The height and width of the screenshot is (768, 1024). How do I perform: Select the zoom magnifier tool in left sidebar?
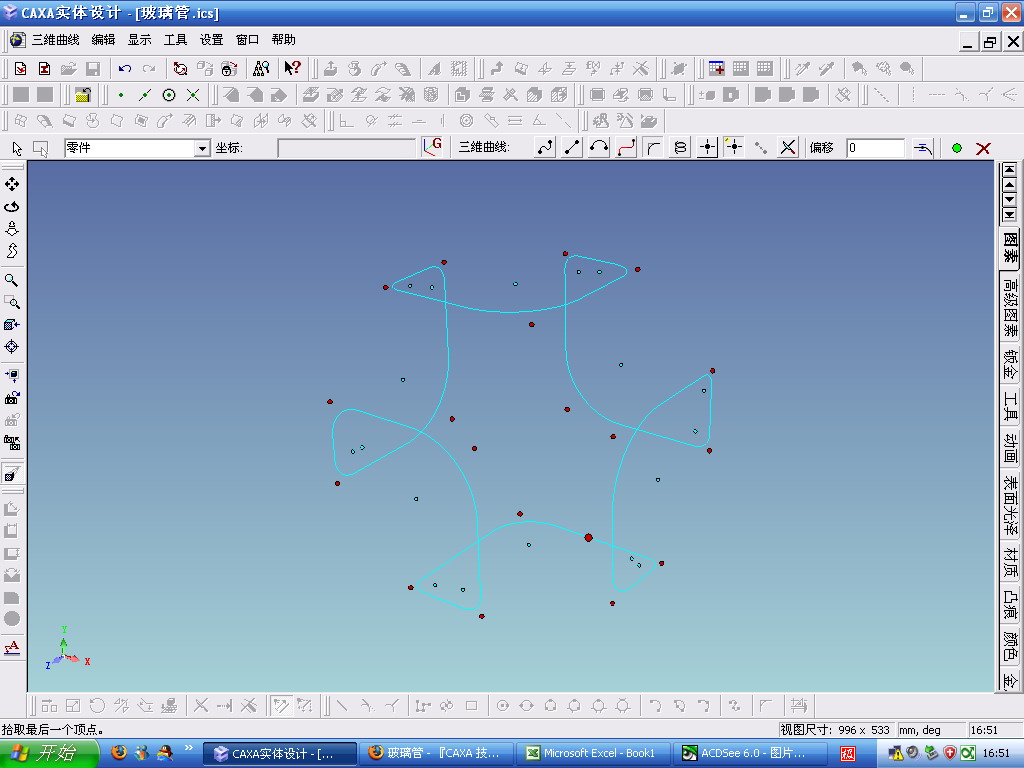coord(12,280)
